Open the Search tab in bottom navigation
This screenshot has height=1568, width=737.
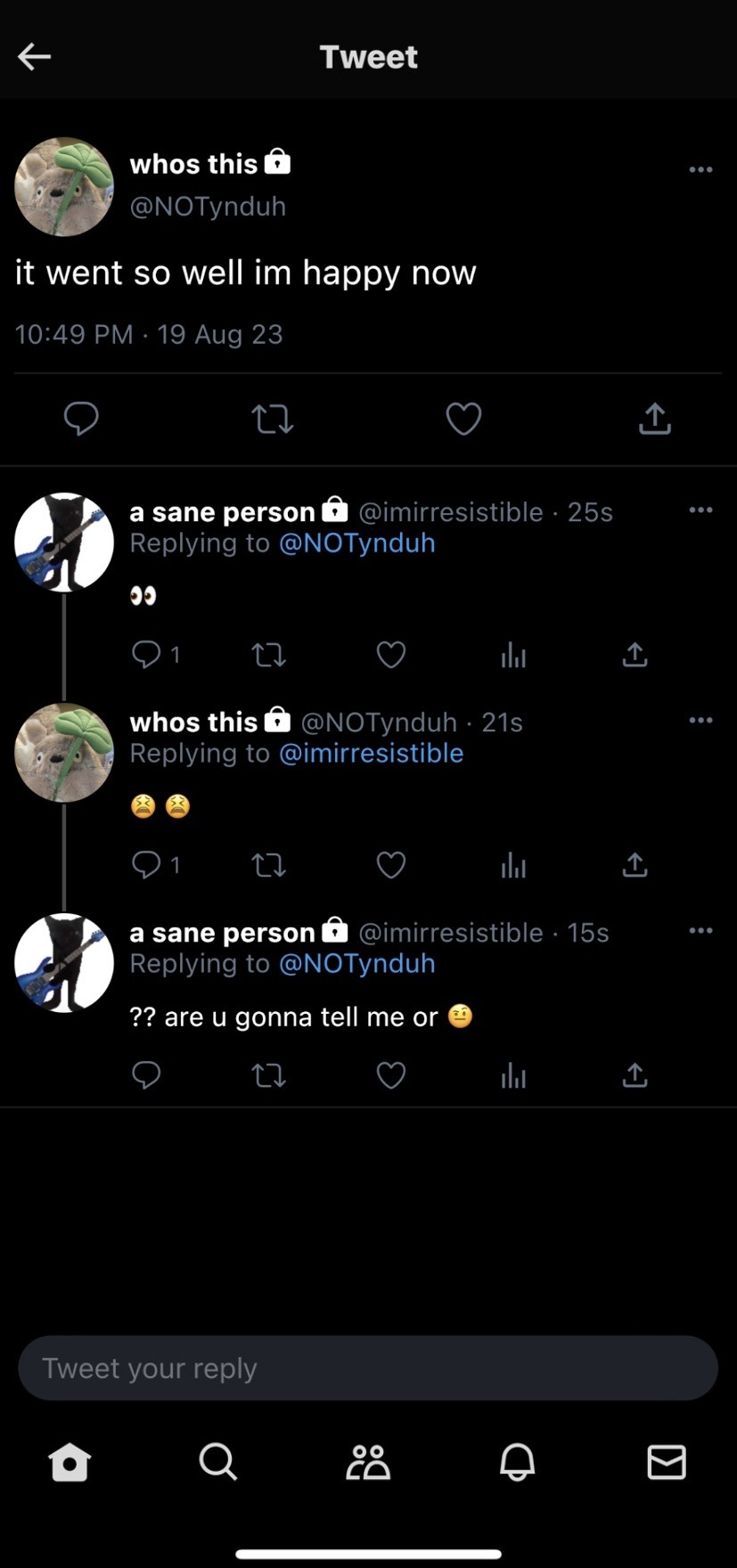pos(217,1462)
